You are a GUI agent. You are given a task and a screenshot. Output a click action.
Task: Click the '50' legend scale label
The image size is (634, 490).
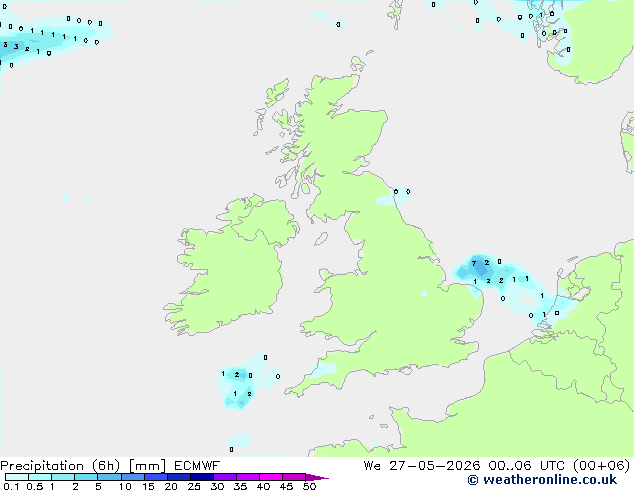point(309,486)
